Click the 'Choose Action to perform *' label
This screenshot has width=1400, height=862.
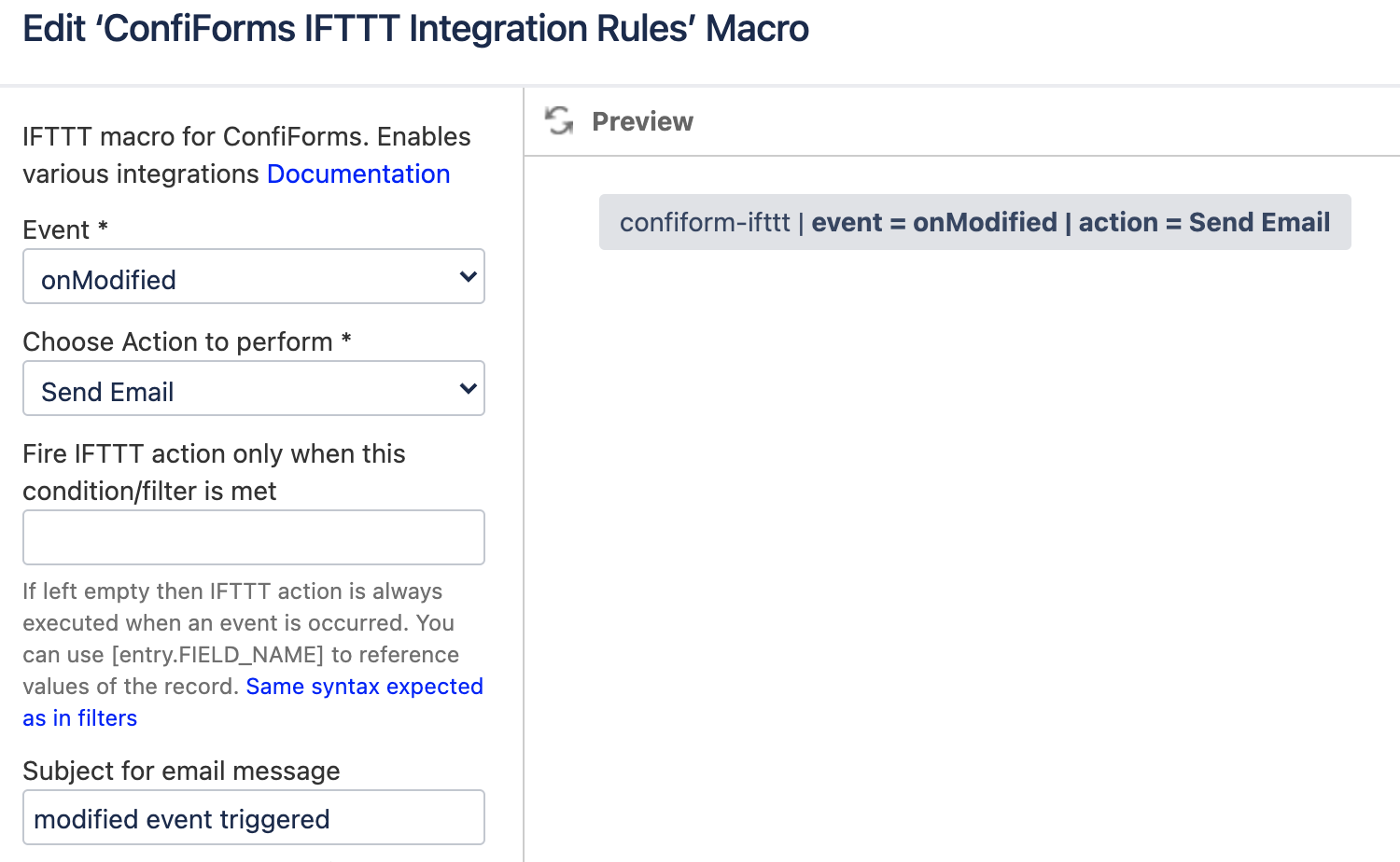click(x=187, y=341)
